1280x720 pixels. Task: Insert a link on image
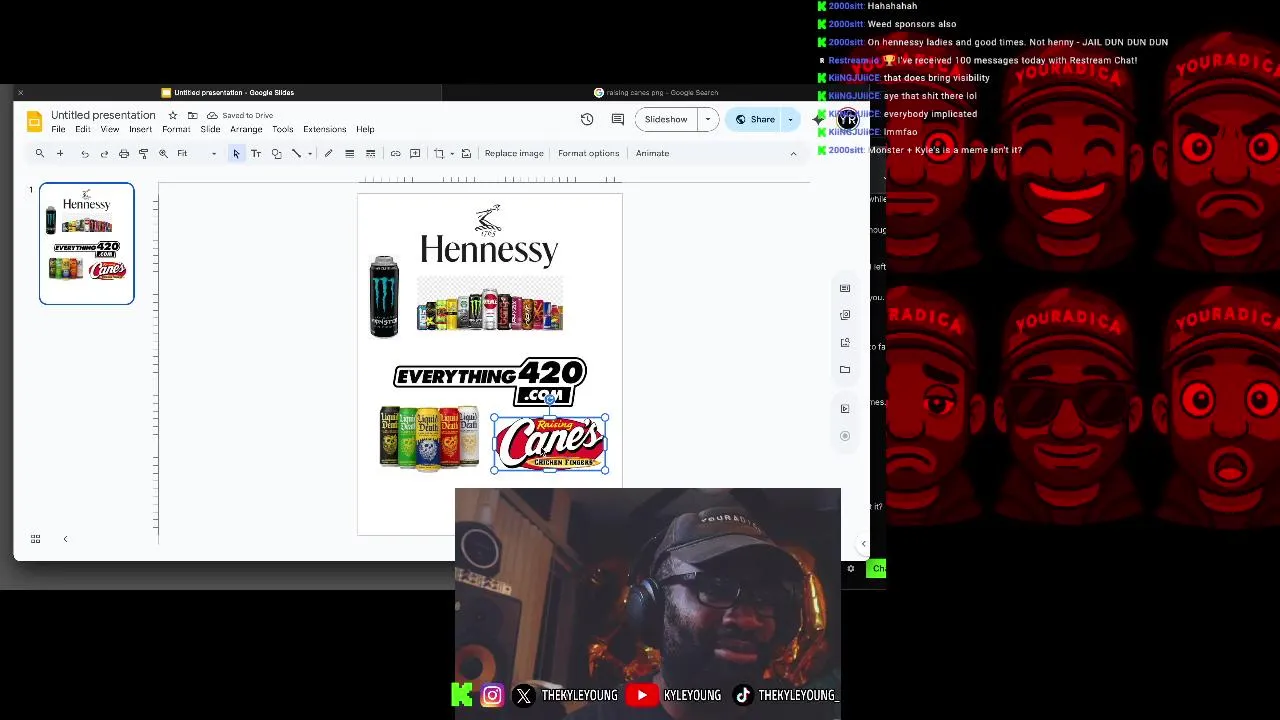pyautogui.click(x=395, y=153)
